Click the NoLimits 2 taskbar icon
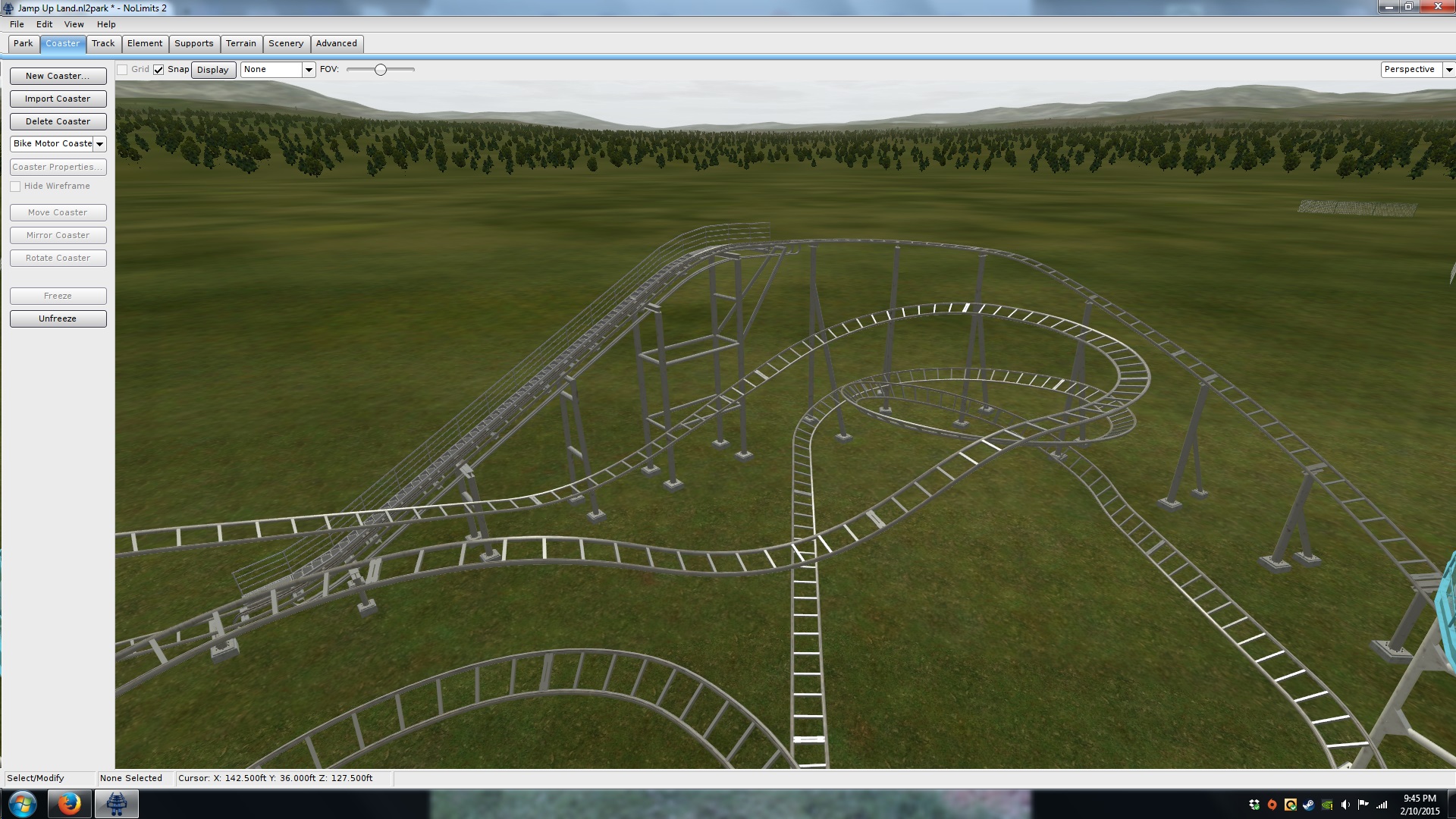This screenshot has width=1456, height=819. click(x=116, y=803)
